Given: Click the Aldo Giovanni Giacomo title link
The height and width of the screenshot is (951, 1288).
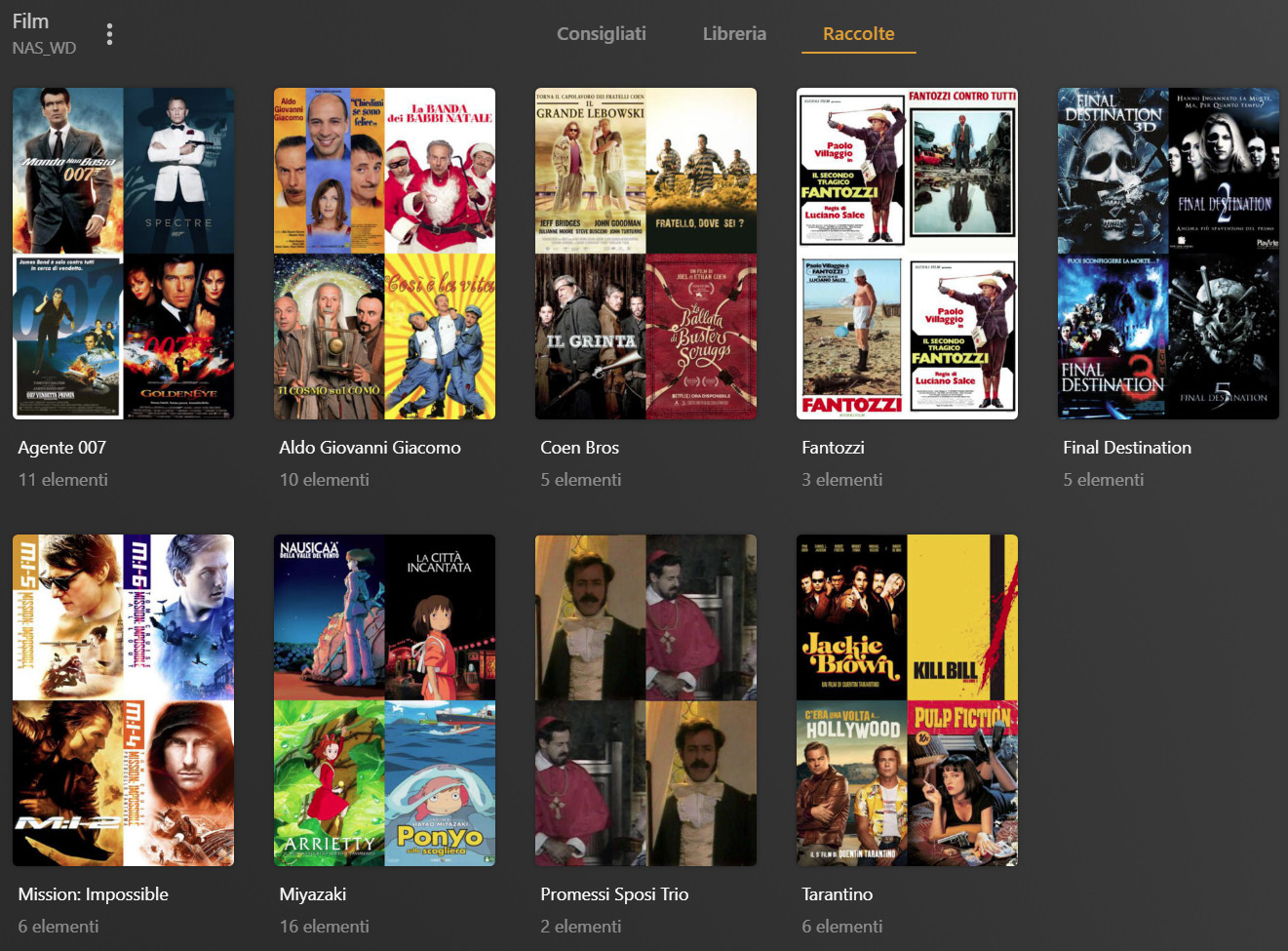Looking at the screenshot, I should [370, 448].
